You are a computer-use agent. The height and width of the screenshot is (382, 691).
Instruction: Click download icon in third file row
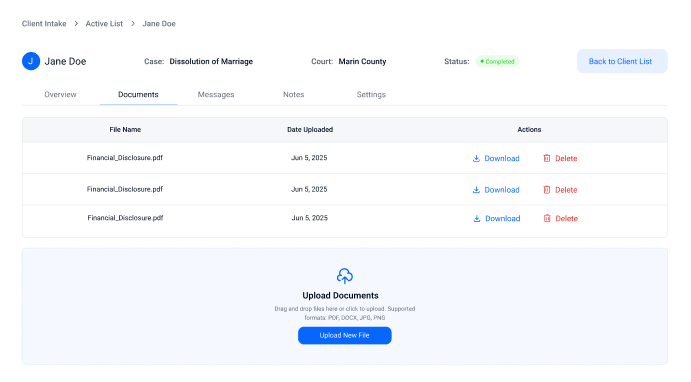tap(477, 219)
